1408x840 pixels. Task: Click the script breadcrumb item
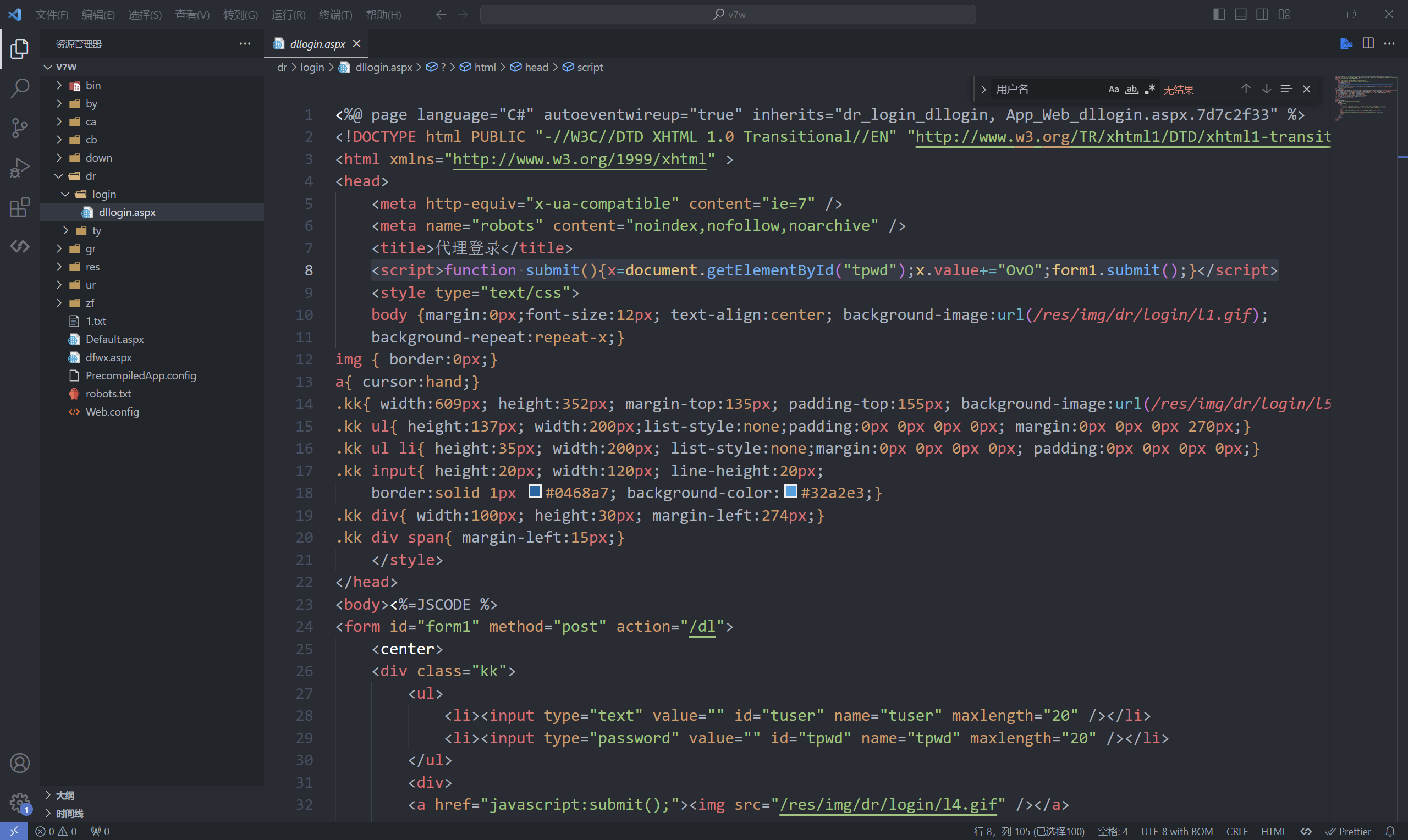[583, 67]
